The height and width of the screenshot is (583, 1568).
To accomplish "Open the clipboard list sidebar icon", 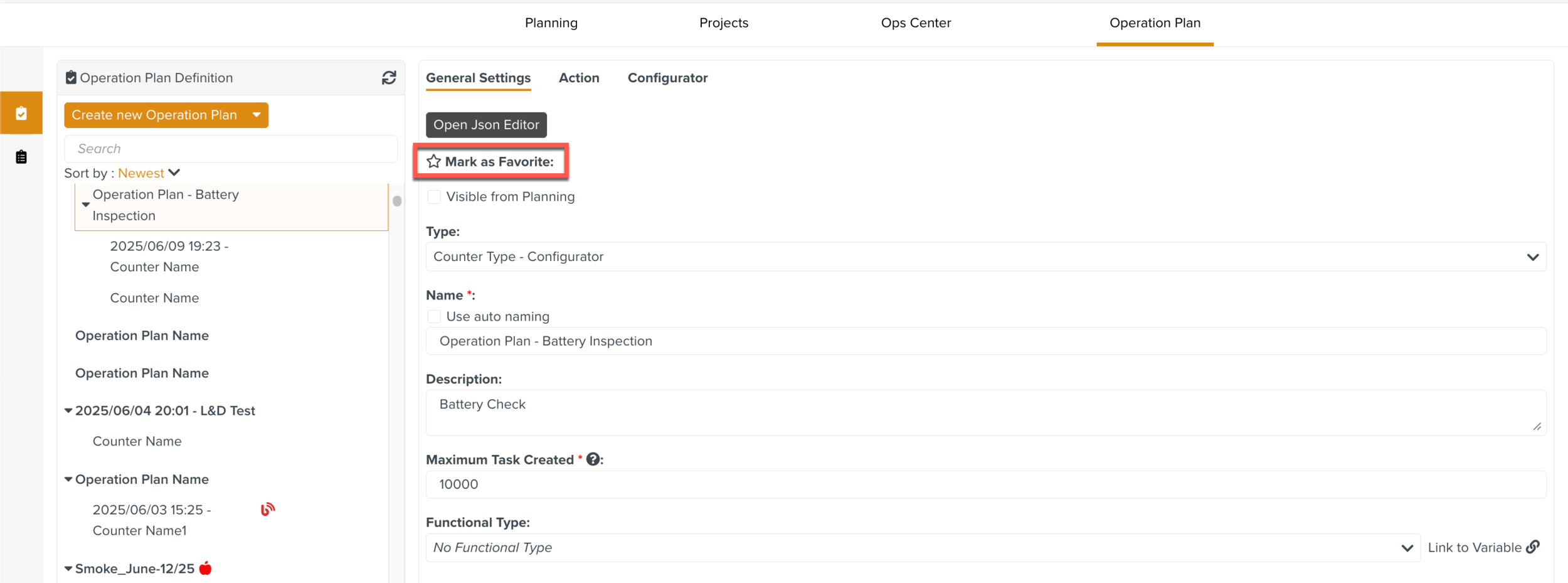I will 21,157.
